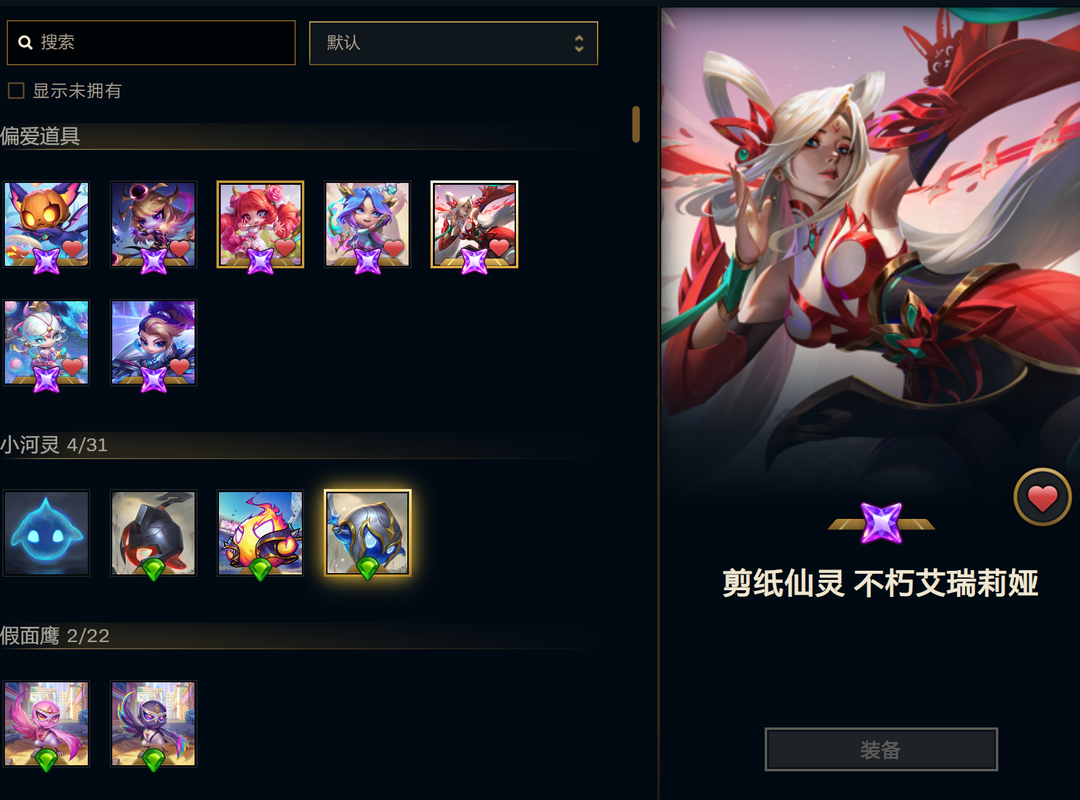This screenshot has height=800, width=1080.
Task: Click the list vertical scrollbar handle
Action: pyautogui.click(x=636, y=124)
